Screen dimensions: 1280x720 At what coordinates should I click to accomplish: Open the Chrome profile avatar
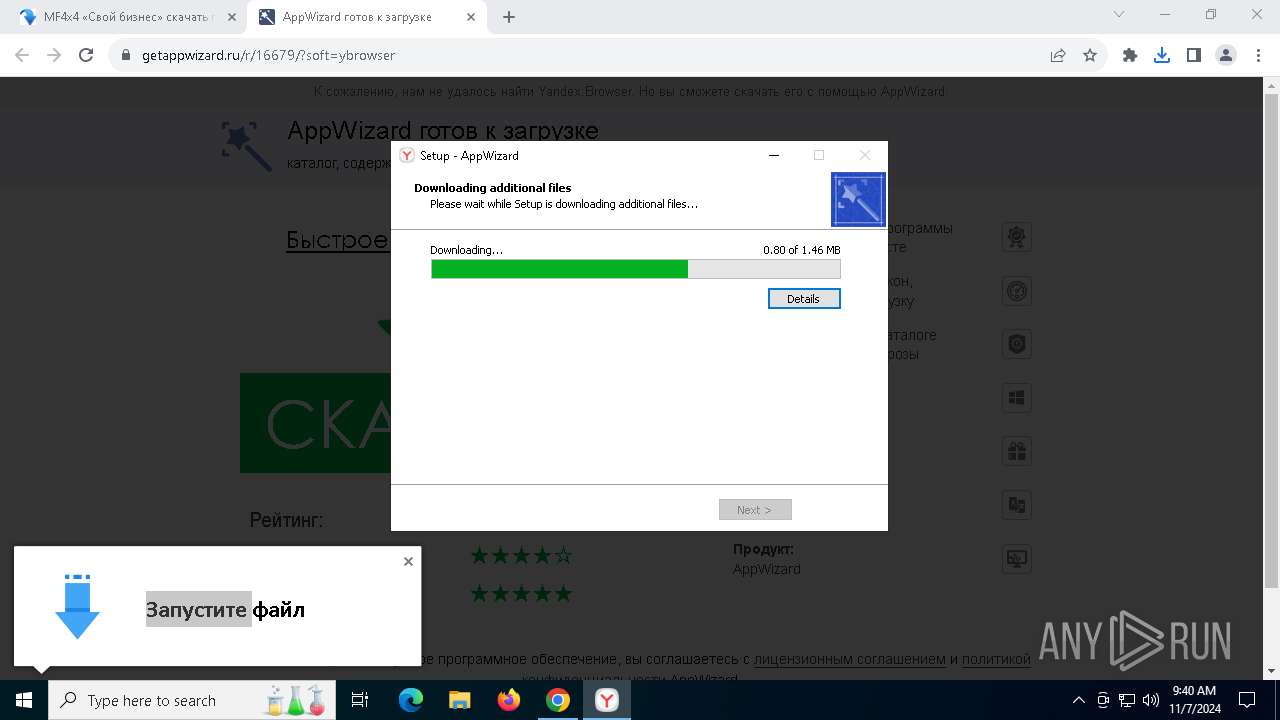pos(1226,55)
